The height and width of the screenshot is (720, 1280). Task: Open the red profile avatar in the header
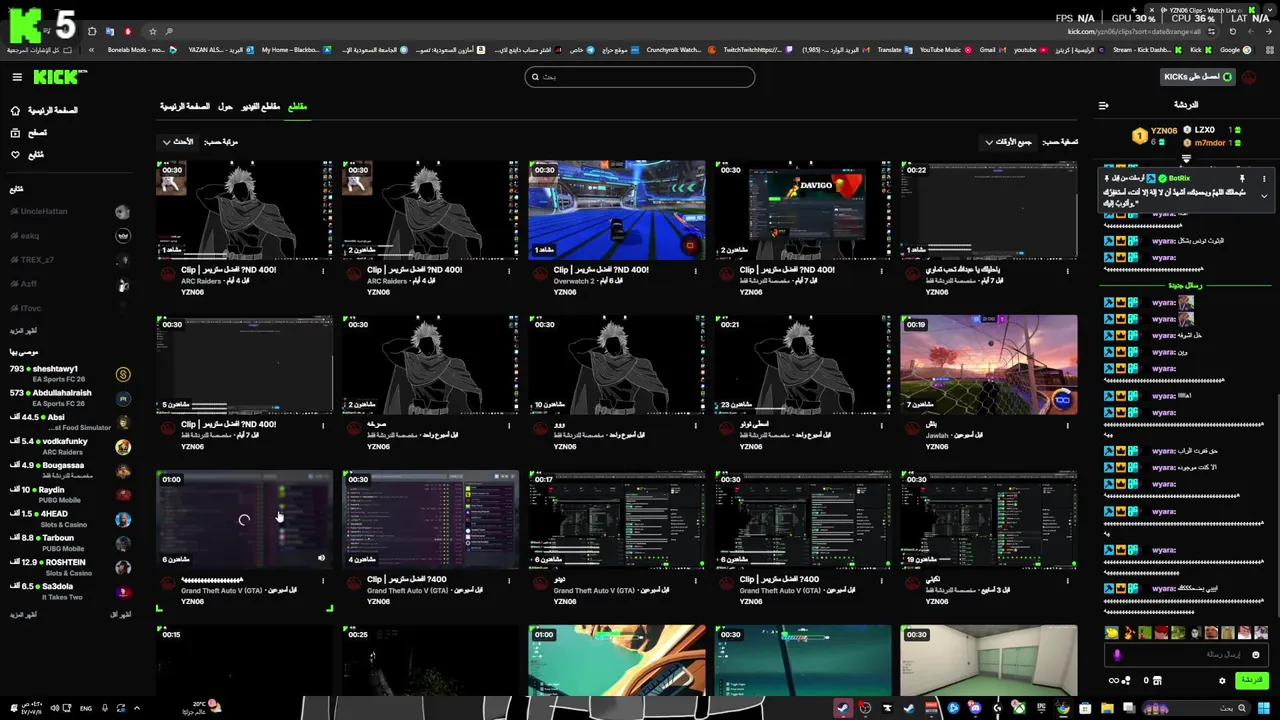pos(1249,77)
